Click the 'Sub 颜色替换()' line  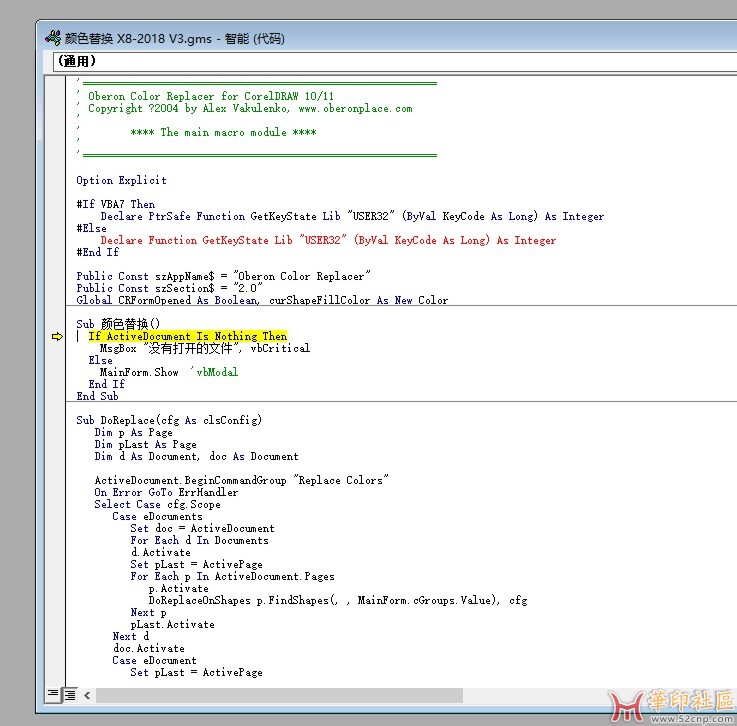(118, 324)
